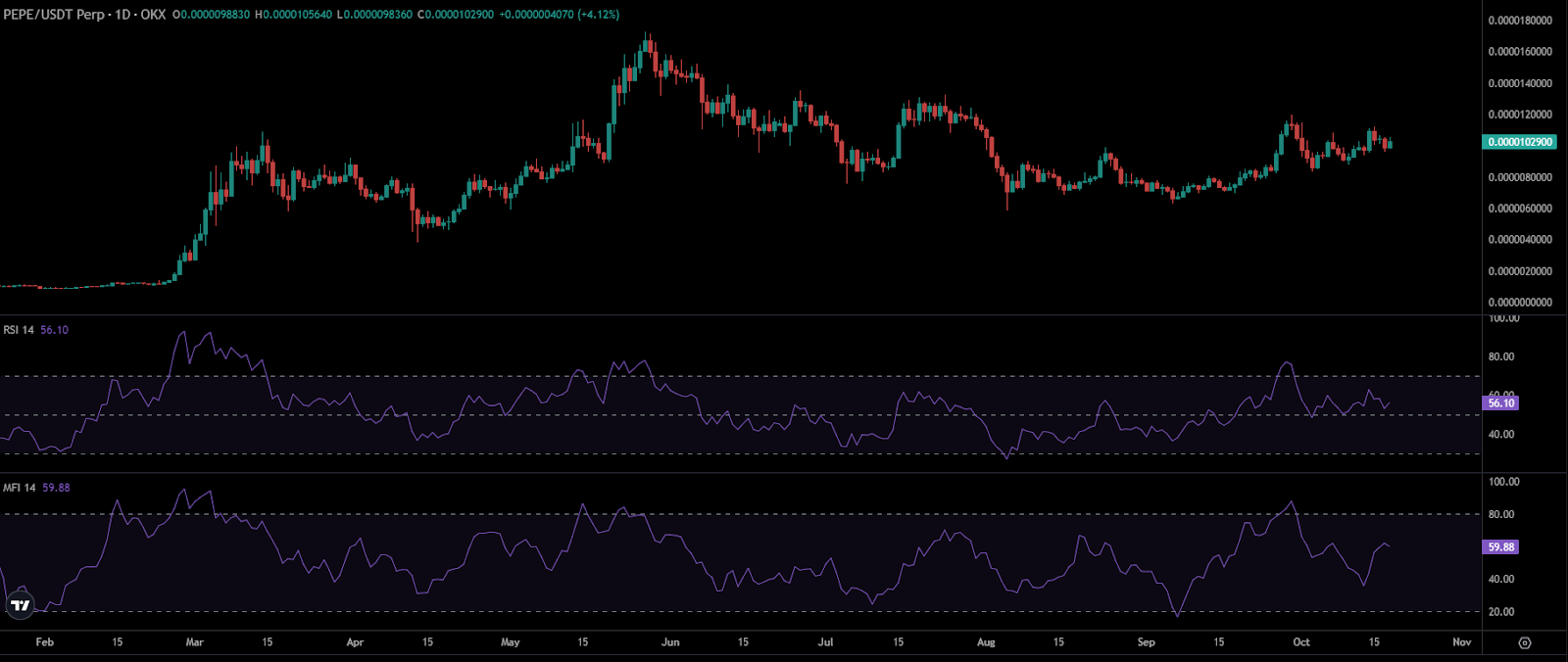
Task: Select the teal current price tag 0.0000102900
Action: coord(1520,142)
